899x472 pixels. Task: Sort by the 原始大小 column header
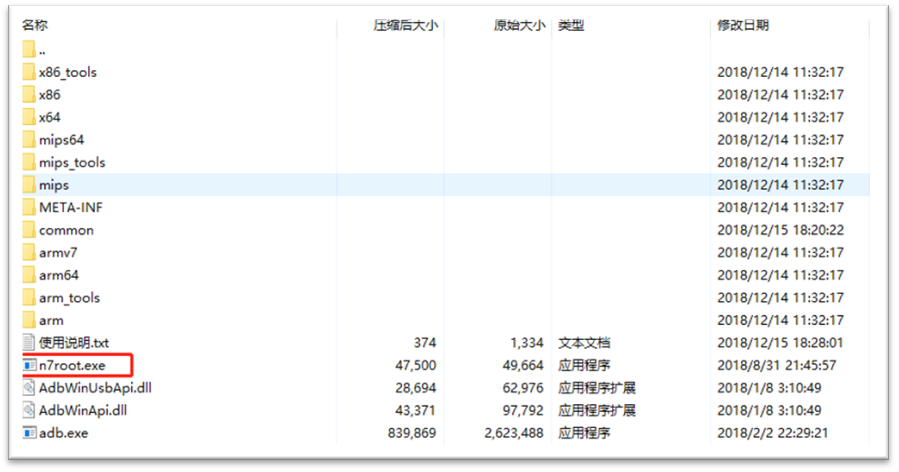(519, 25)
